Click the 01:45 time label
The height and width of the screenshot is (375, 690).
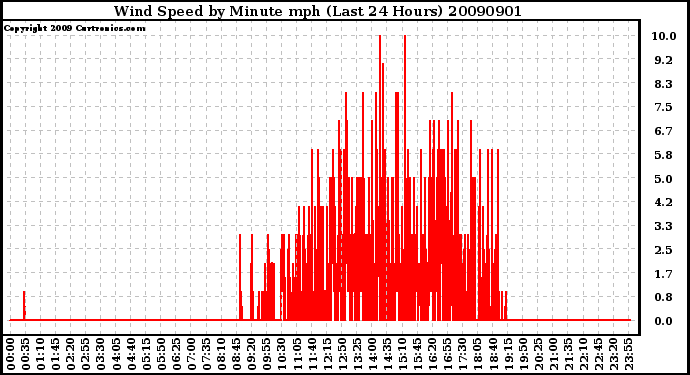pos(56,354)
